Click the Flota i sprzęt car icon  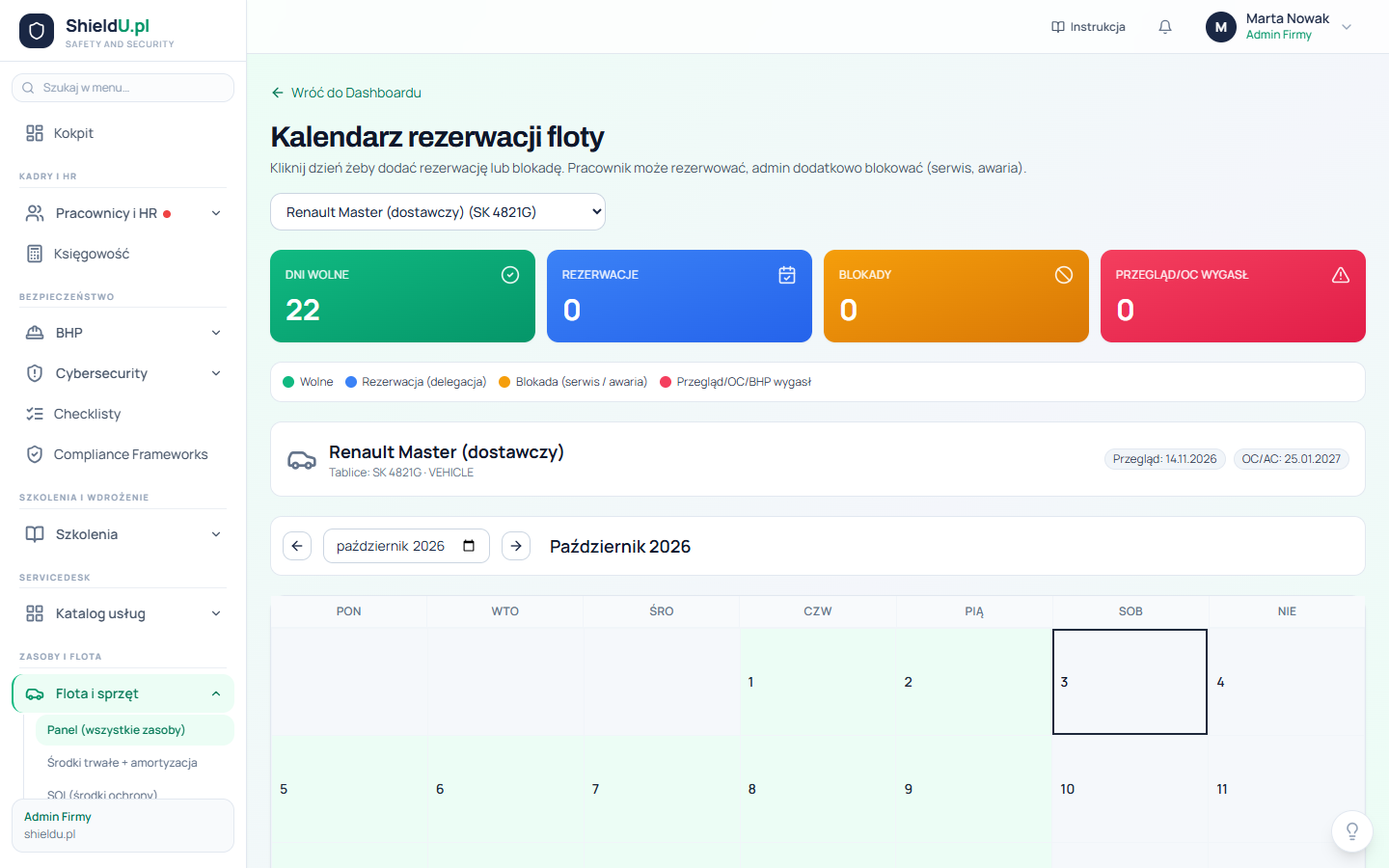[35, 693]
